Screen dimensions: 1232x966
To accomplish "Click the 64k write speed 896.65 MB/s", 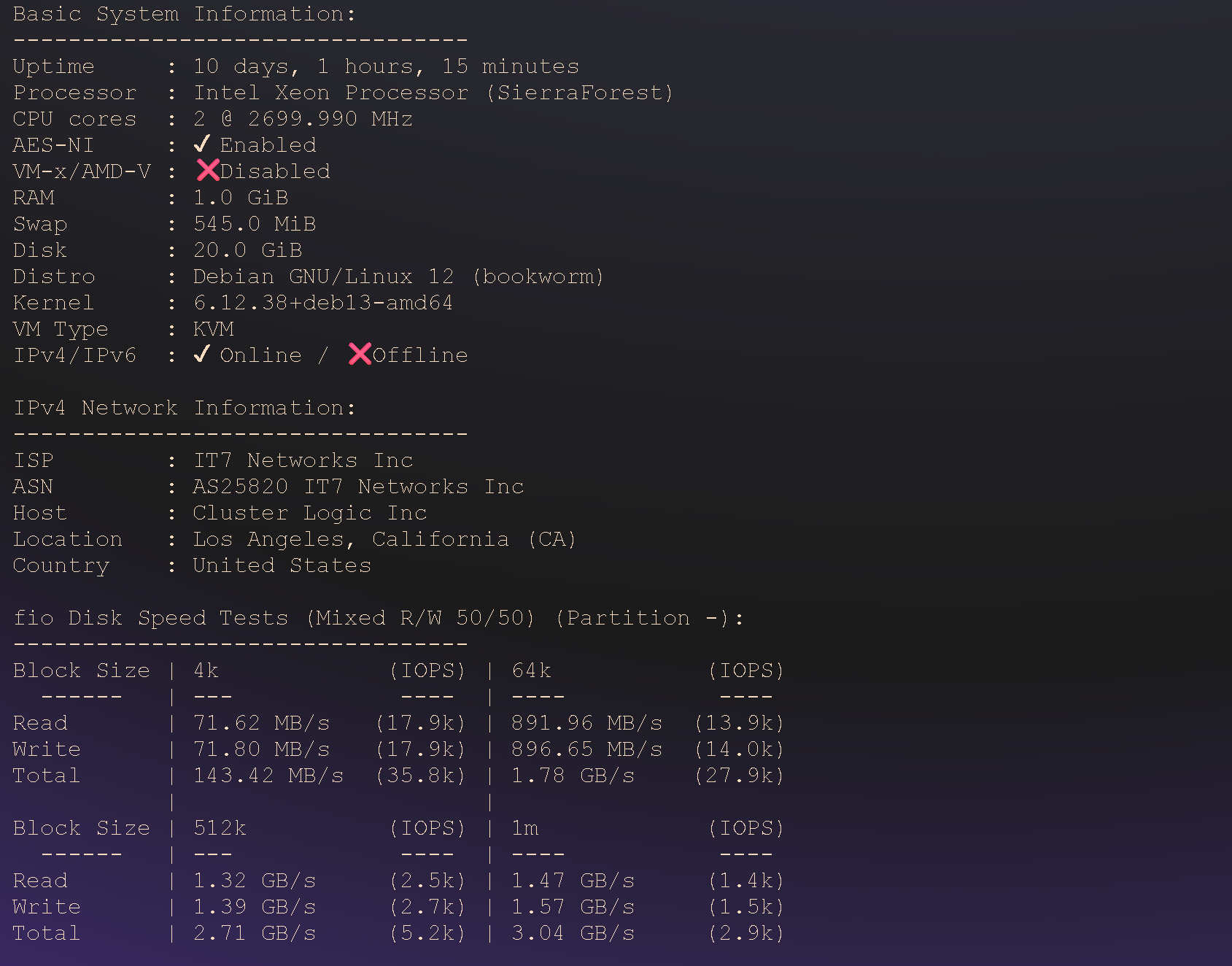I will pyautogui.click(x=586, y=749).
